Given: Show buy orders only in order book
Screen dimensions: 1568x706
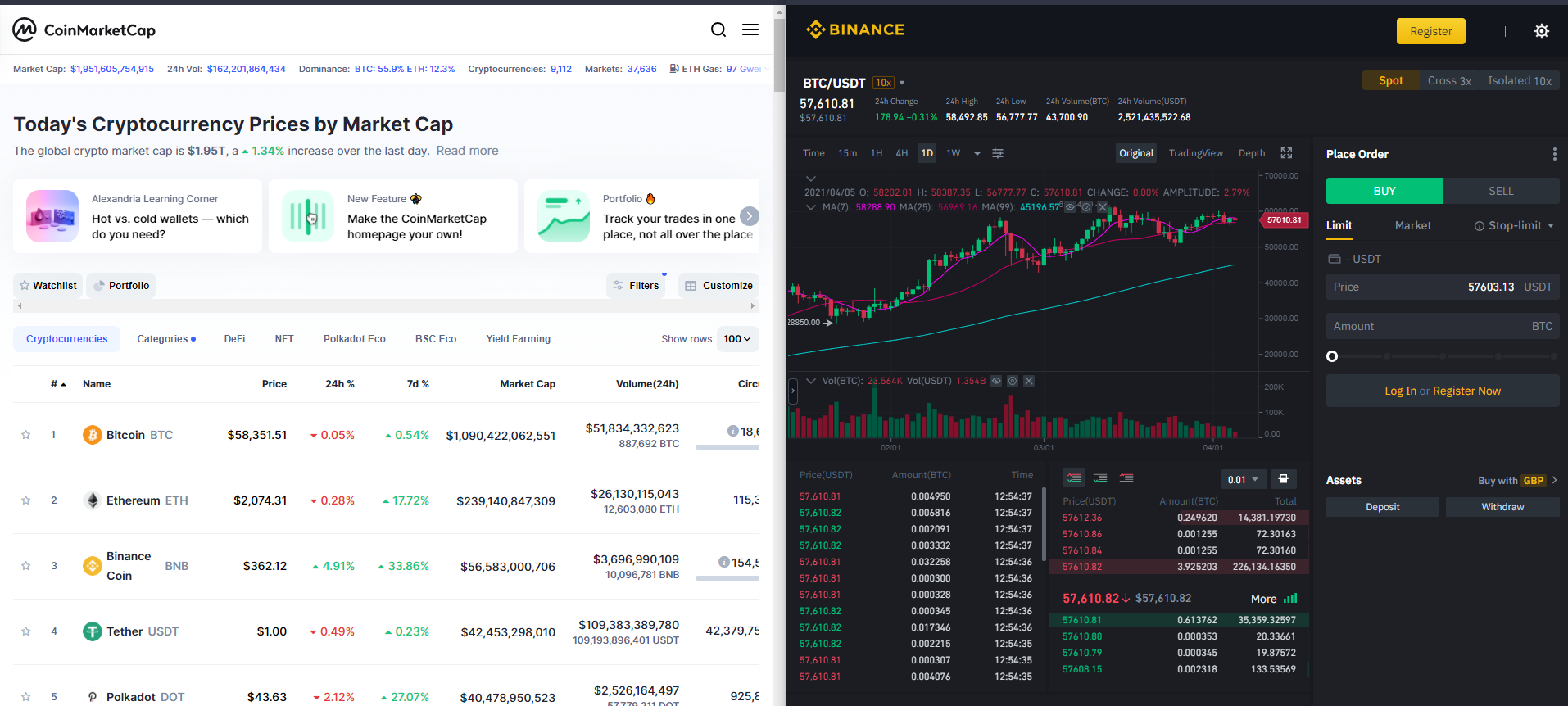Looking at the screenshot, I should click(1100, 477).
